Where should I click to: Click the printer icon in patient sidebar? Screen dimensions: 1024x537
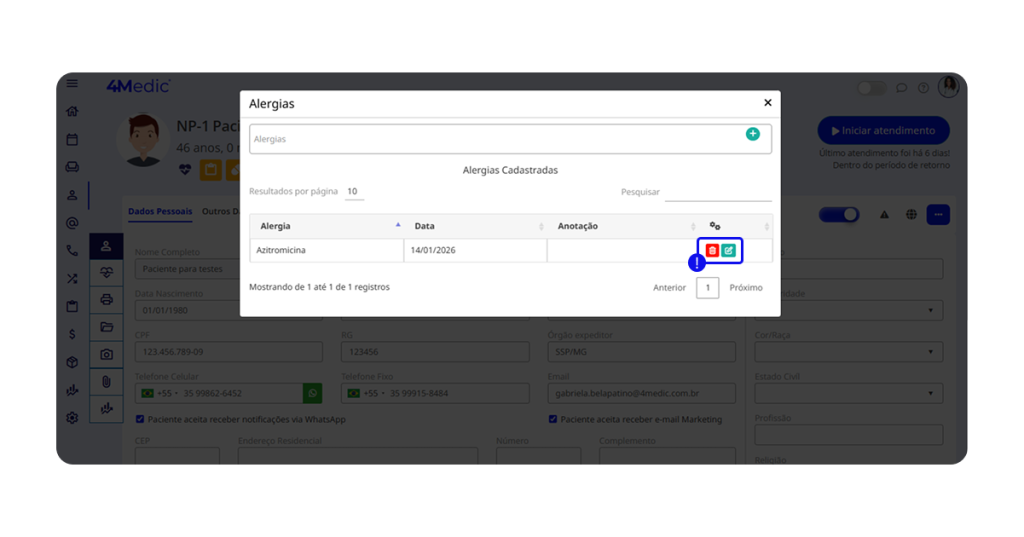pyautogui.click(x=106, y=299)
